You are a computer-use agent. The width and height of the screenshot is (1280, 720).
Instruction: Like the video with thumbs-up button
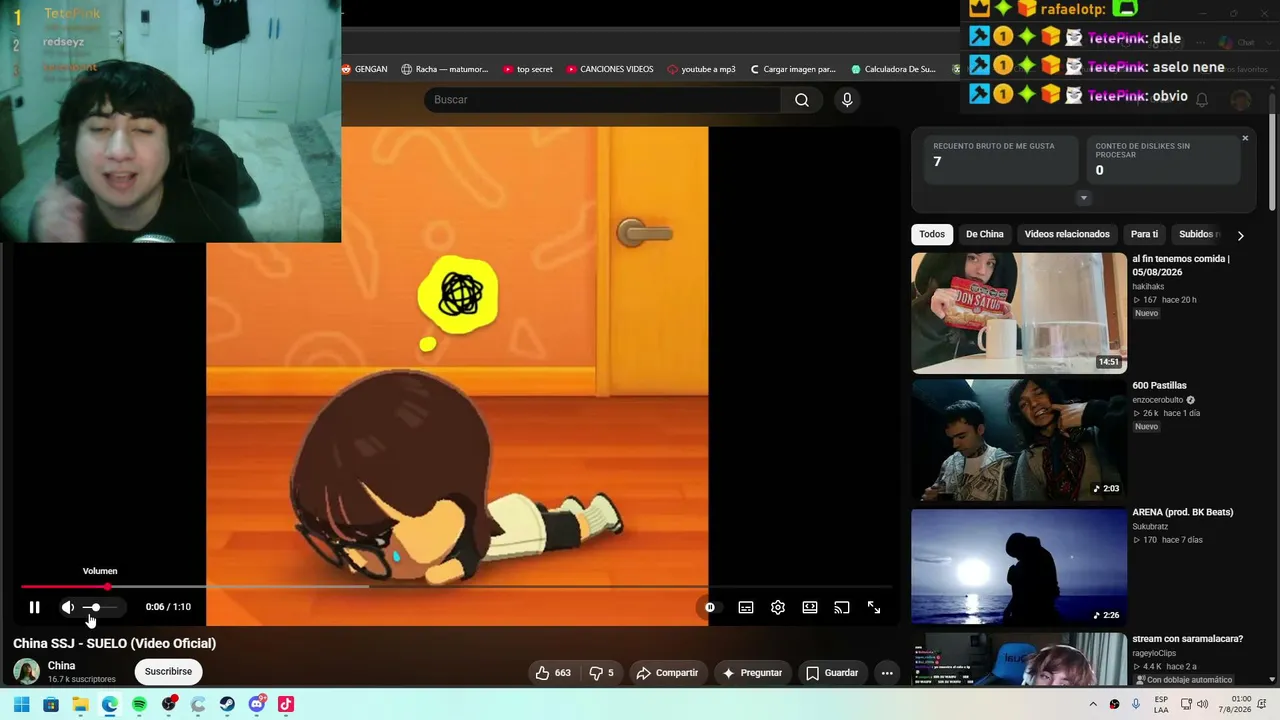[553, 673]
